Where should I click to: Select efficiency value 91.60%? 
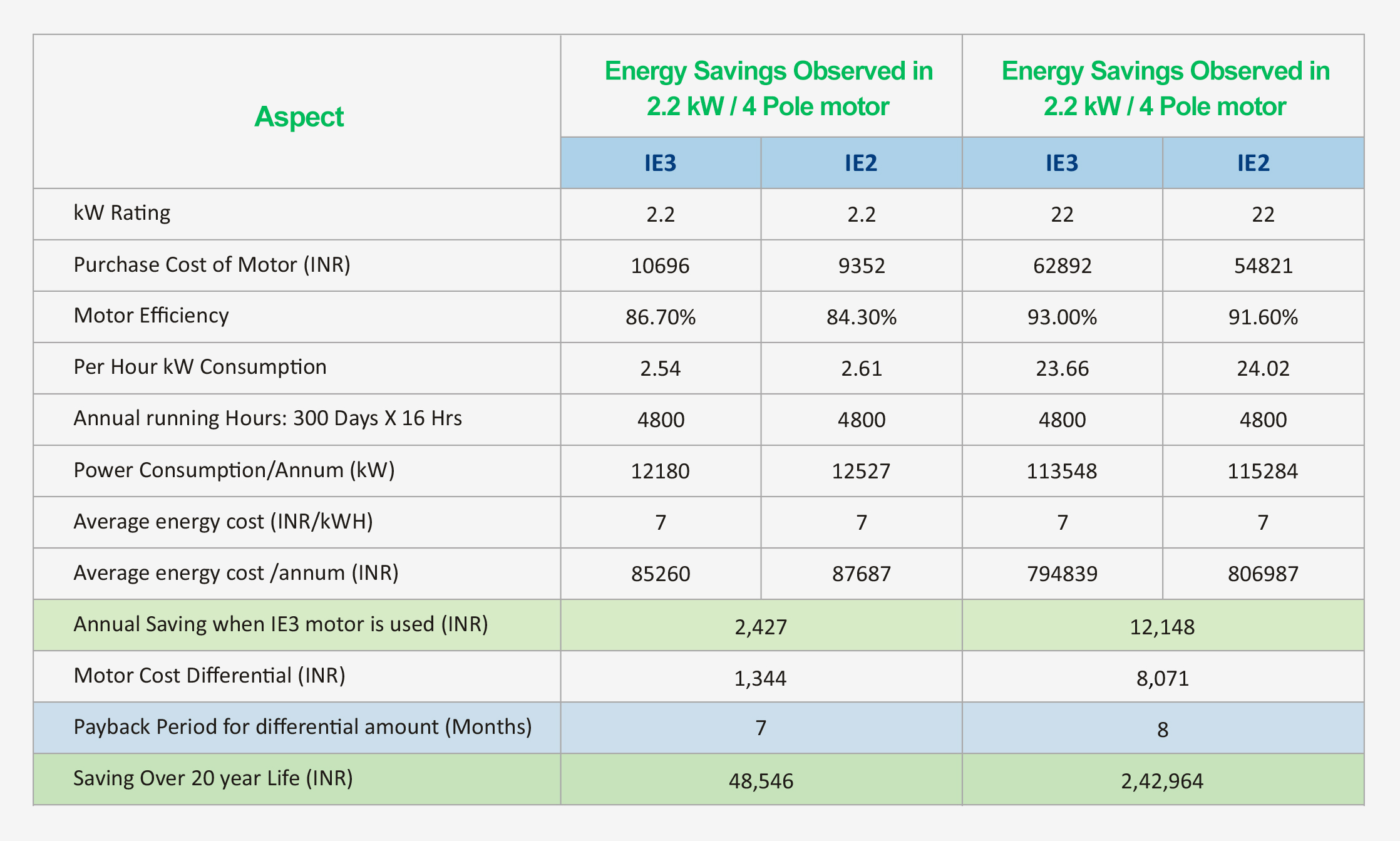tap(1264, 317)
